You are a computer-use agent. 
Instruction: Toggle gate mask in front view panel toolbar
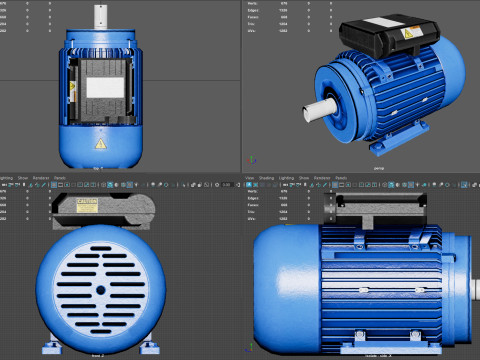(73, 184)
